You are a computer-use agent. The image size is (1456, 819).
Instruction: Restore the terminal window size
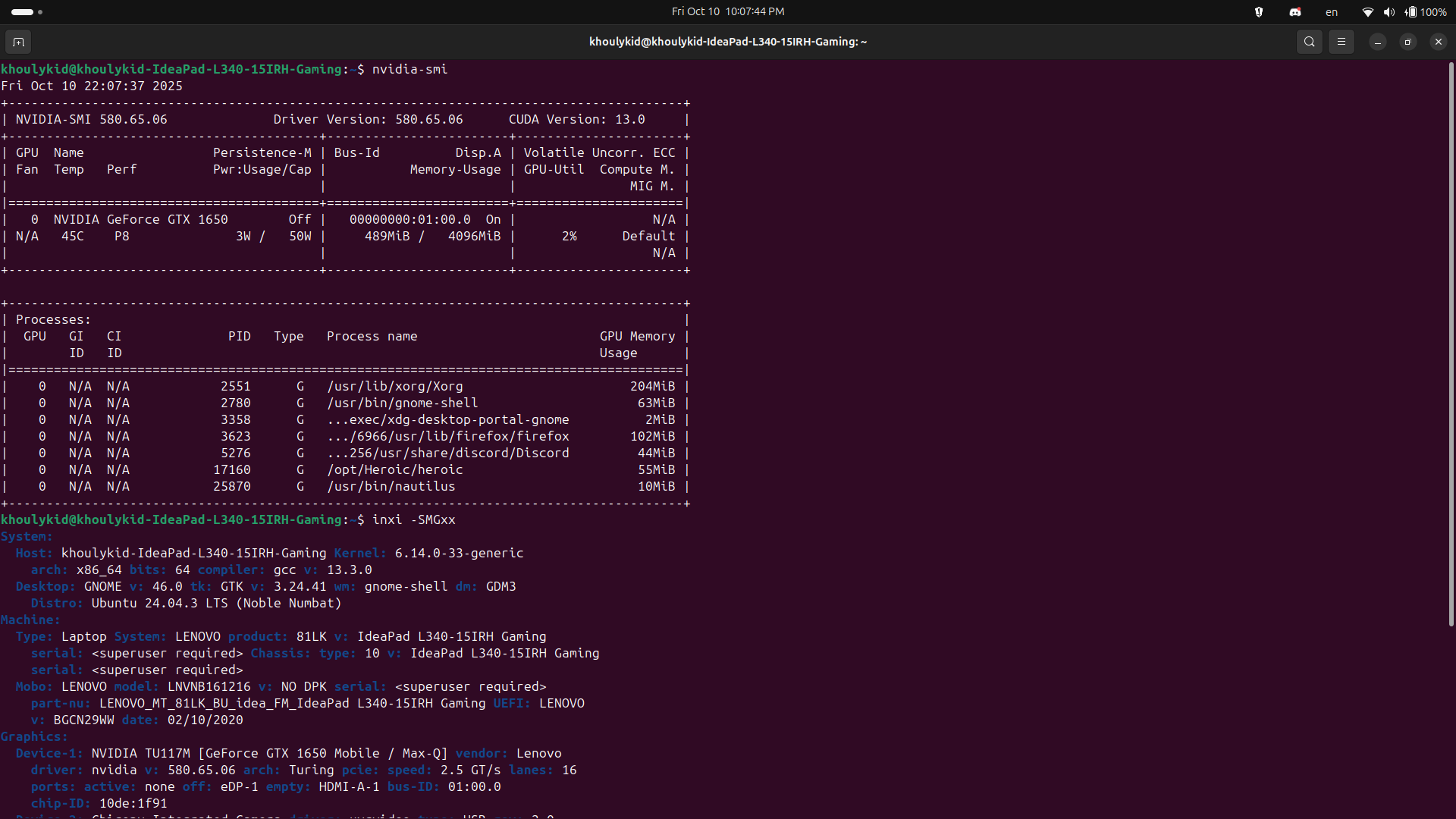click(1407, 42)
